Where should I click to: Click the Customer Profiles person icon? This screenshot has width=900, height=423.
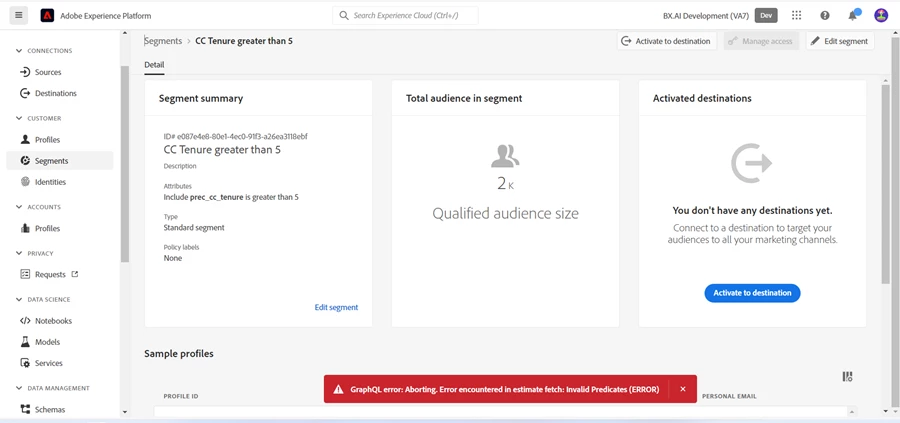(25, 139)
